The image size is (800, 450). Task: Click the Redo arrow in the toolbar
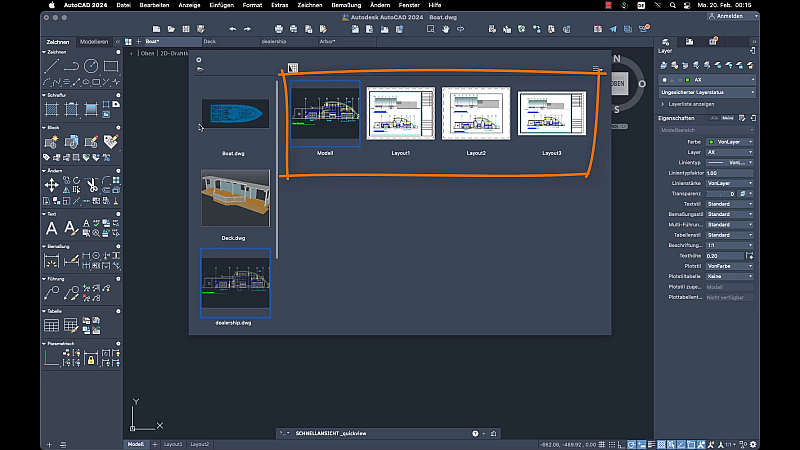[x=247, y=29]
